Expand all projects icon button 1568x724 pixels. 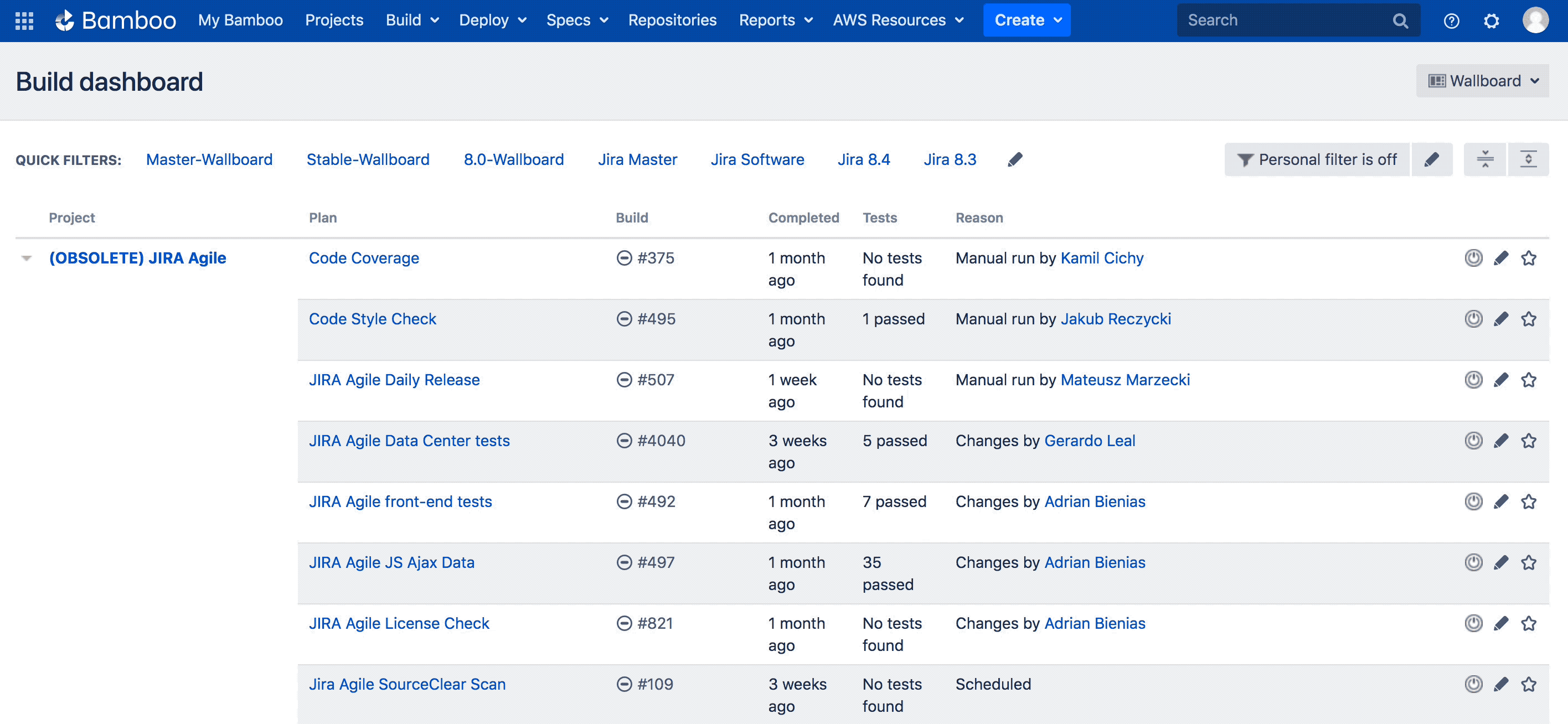click(x=1528, y=159)
